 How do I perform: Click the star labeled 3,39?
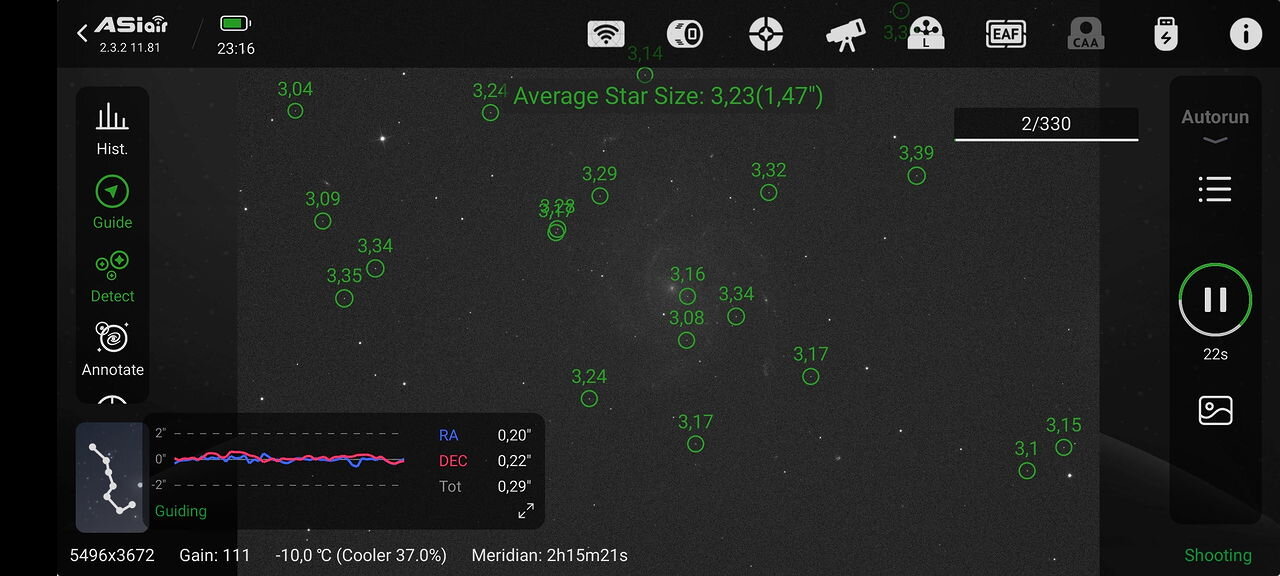click(916, 176)
